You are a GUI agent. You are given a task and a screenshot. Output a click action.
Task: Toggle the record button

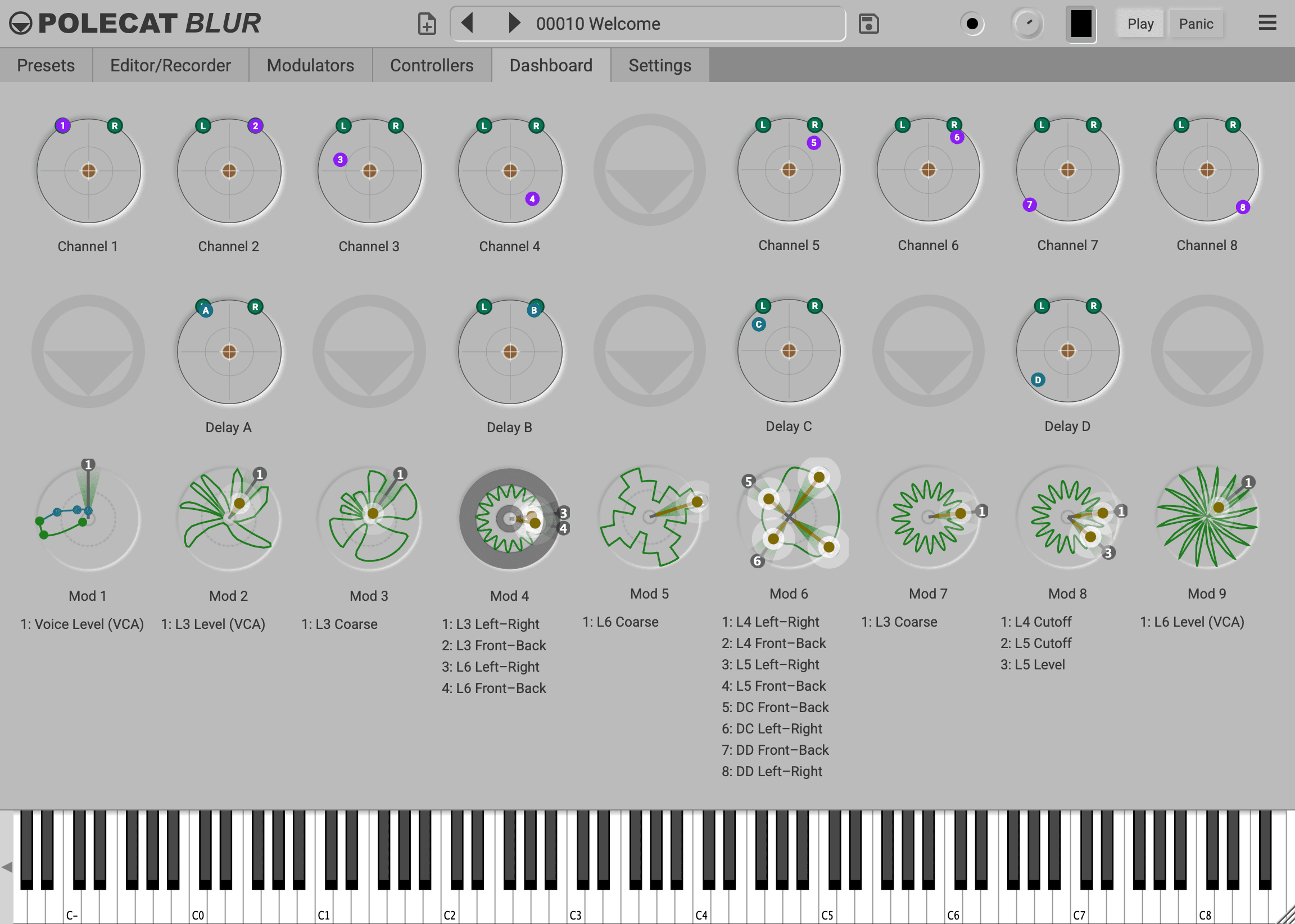(972, 24)
